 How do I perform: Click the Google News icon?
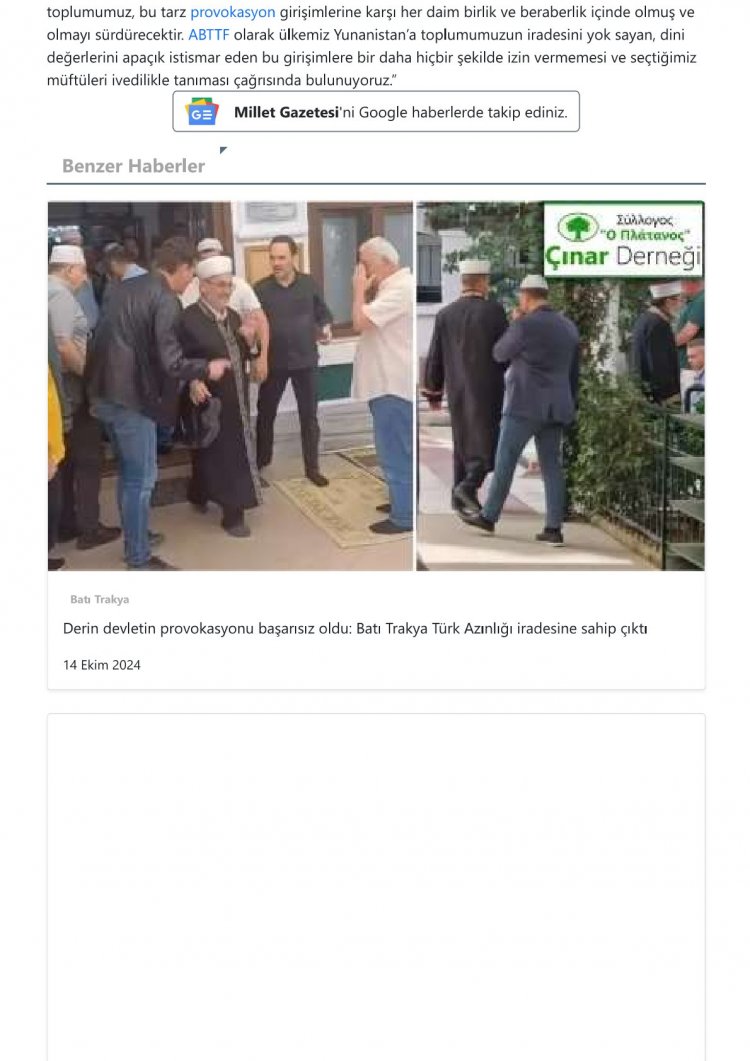202,112
